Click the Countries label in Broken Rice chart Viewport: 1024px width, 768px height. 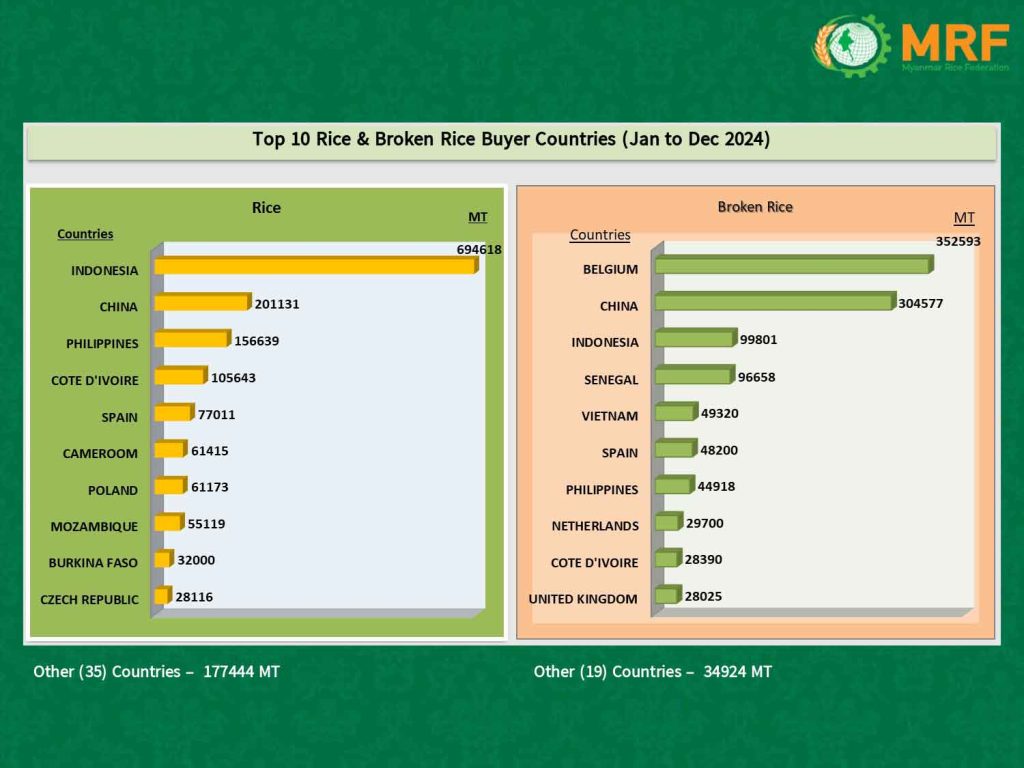click(x=600, y=234)
